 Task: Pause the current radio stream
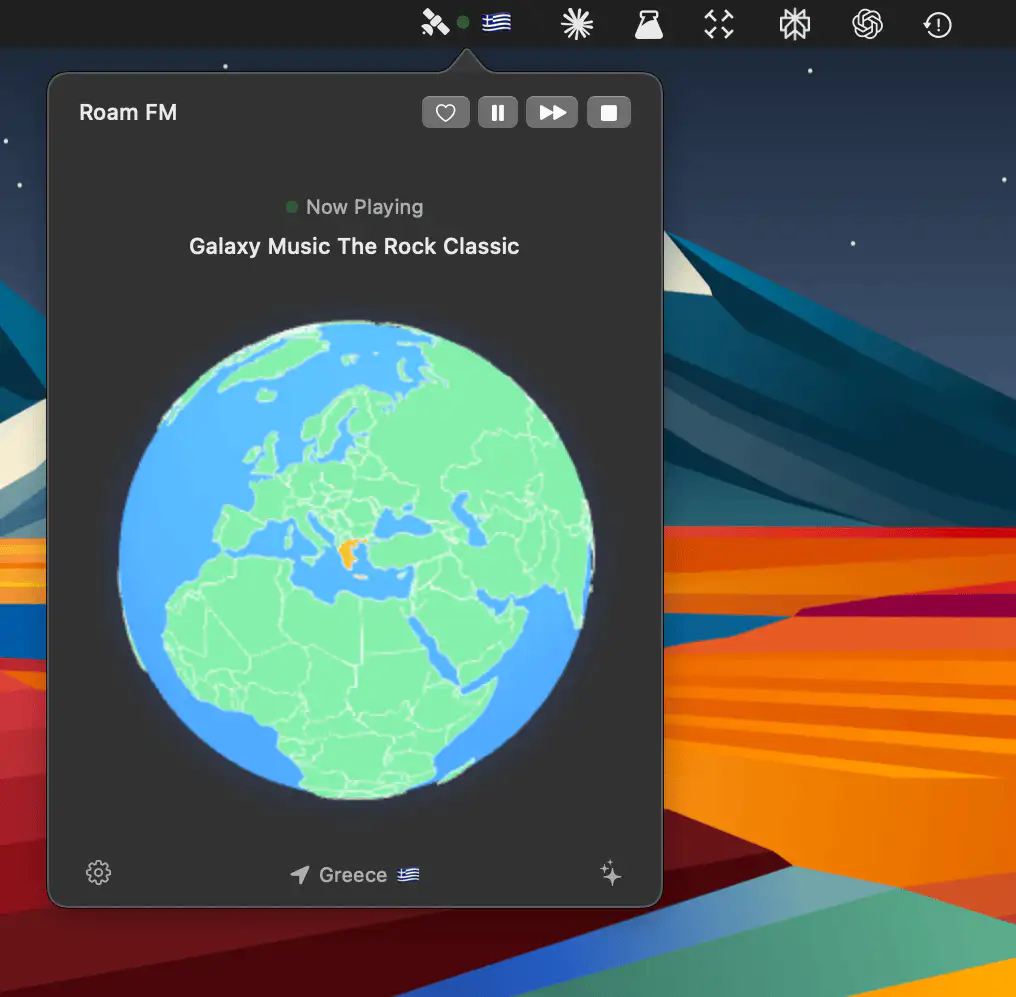pos(498,113)
